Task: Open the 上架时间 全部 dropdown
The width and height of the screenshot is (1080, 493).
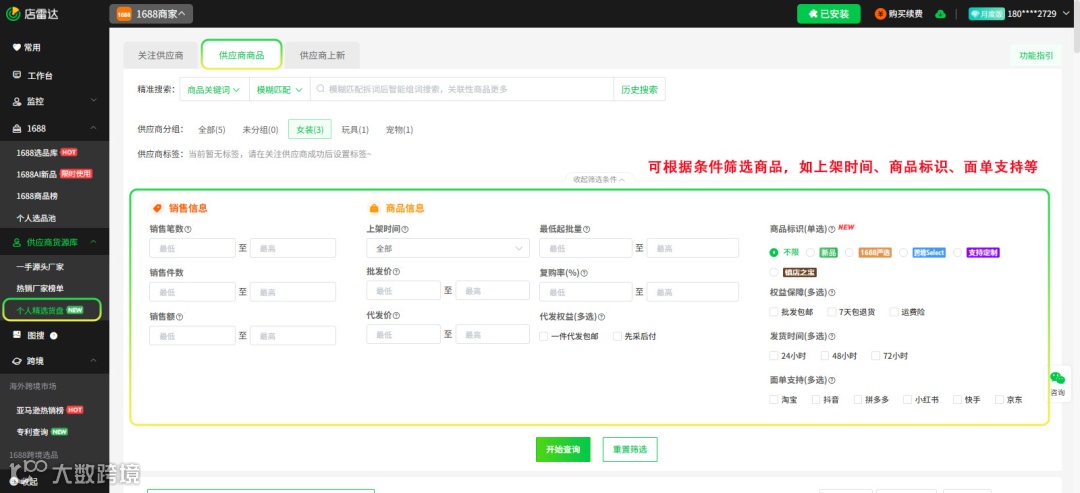Action: click(x=448, y=248)
